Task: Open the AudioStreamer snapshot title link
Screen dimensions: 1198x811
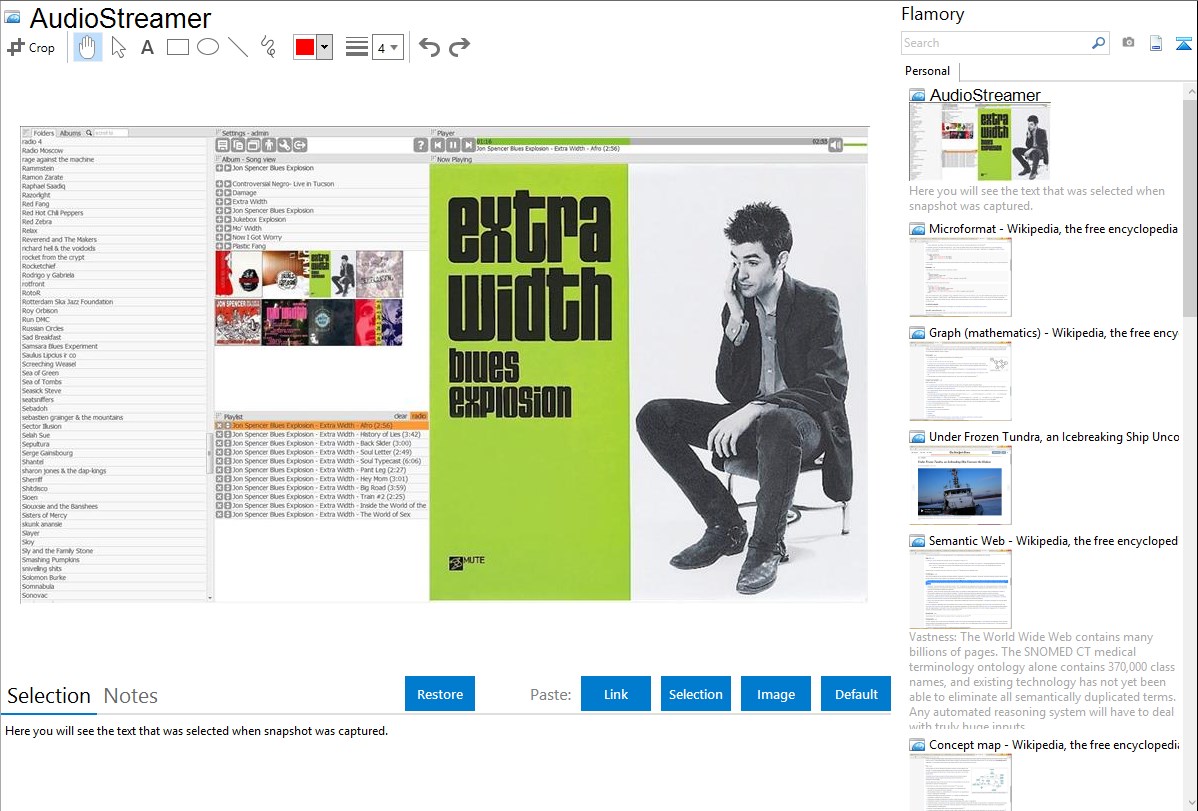Action: pos(985,96)
